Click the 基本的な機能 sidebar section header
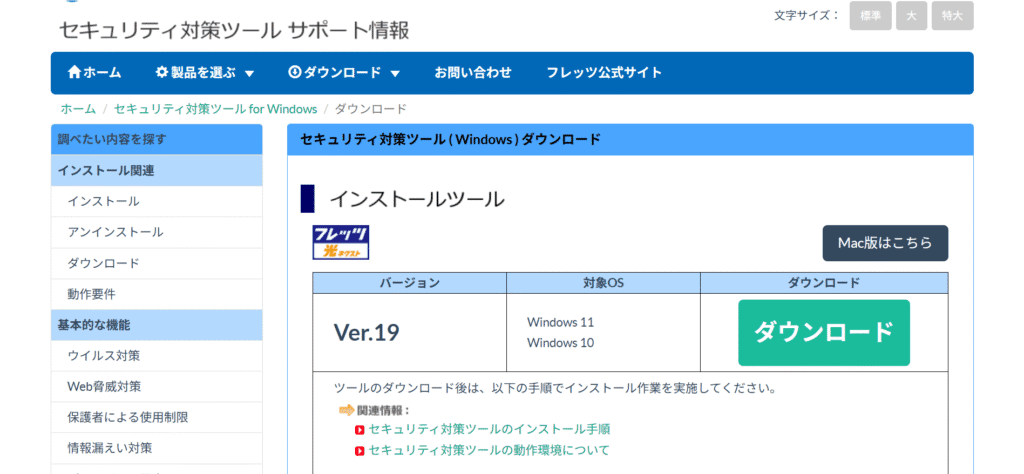Image resolution: width=1024 pixels, height=474 pixels. pyautogui.click(x=157, y=324)
